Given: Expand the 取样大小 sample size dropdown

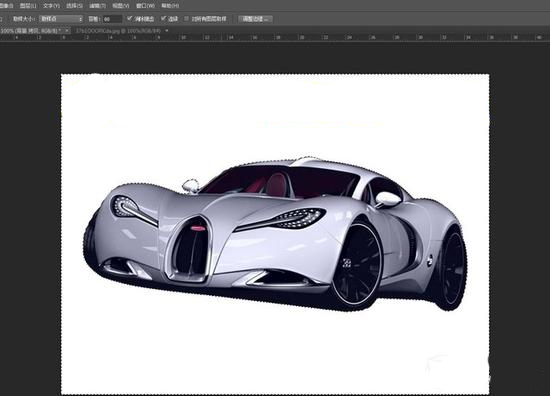Looking at the screenshot, I should [61, 19].
